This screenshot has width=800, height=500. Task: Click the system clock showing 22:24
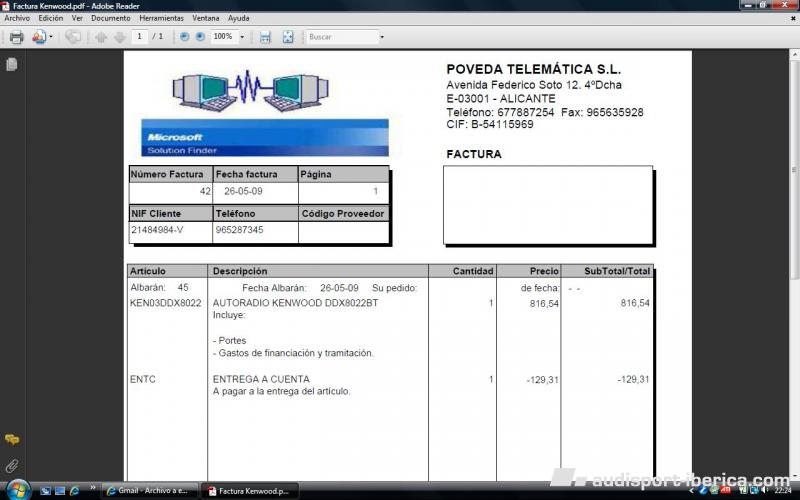click(783, 491)
